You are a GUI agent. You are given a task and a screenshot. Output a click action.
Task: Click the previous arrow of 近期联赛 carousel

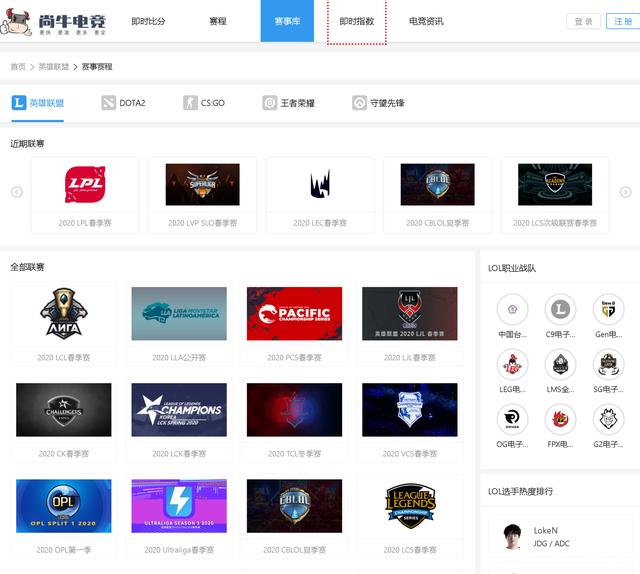pyautogui.click(x=17, y=192)
